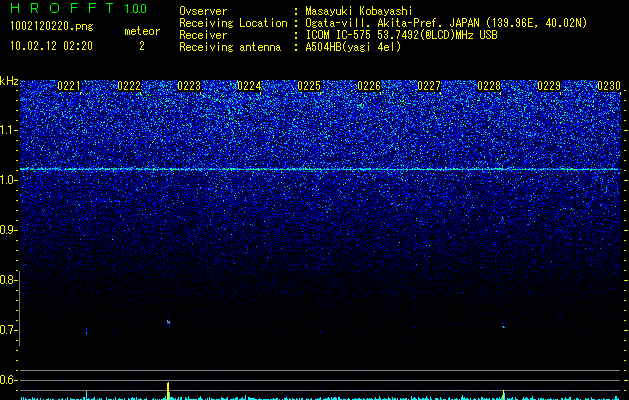Viewport: 629px width, 400px height.
Task: Click the meteor echo near 0223
Action: [x=168, y=322]
